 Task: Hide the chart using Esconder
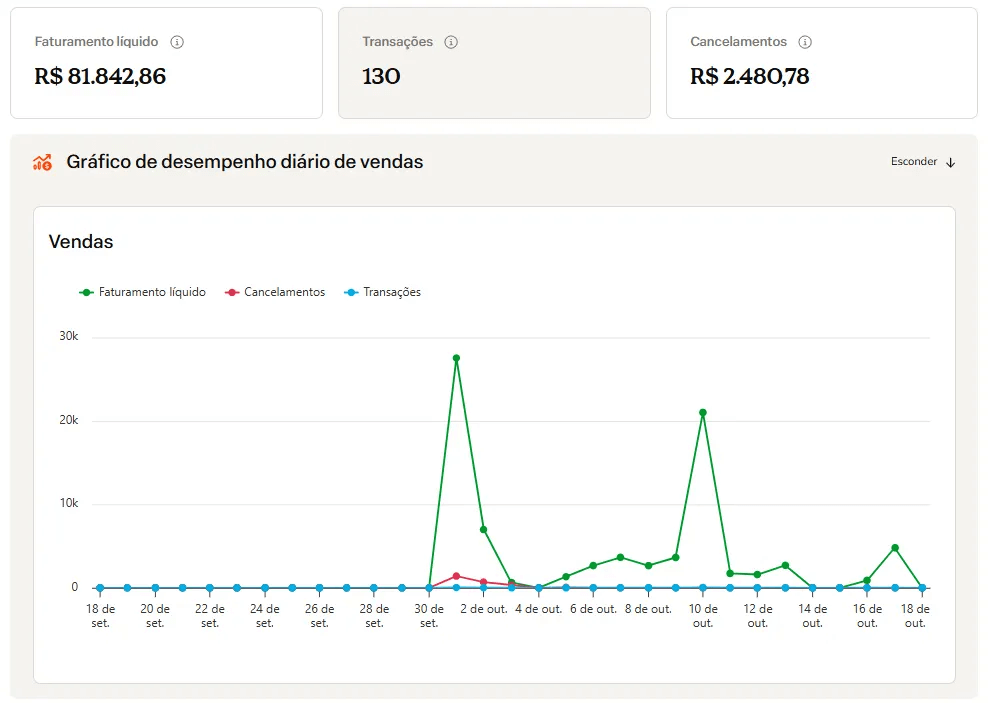pos(914,162)
